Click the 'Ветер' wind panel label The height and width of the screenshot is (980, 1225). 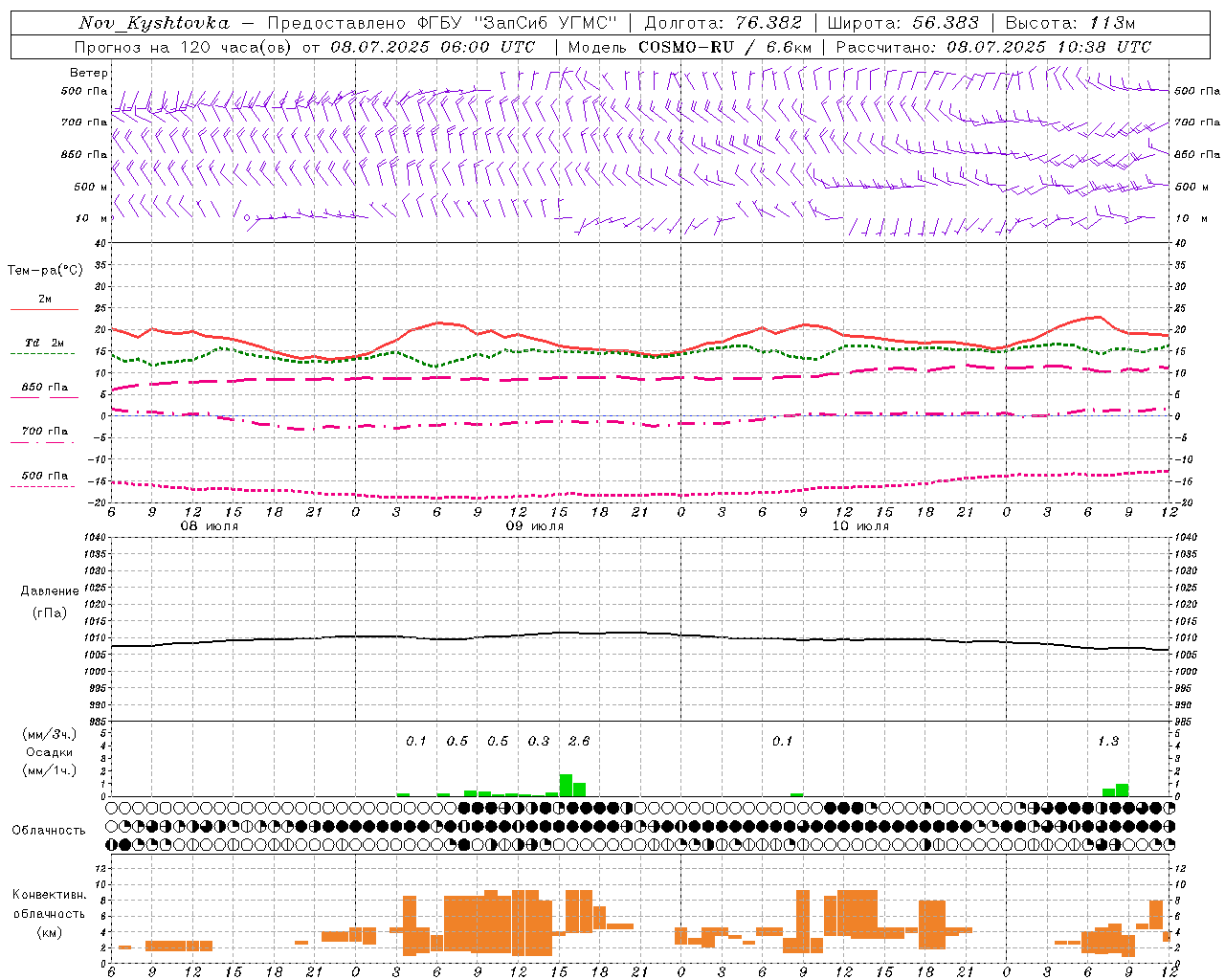click(x=89, y=73)
